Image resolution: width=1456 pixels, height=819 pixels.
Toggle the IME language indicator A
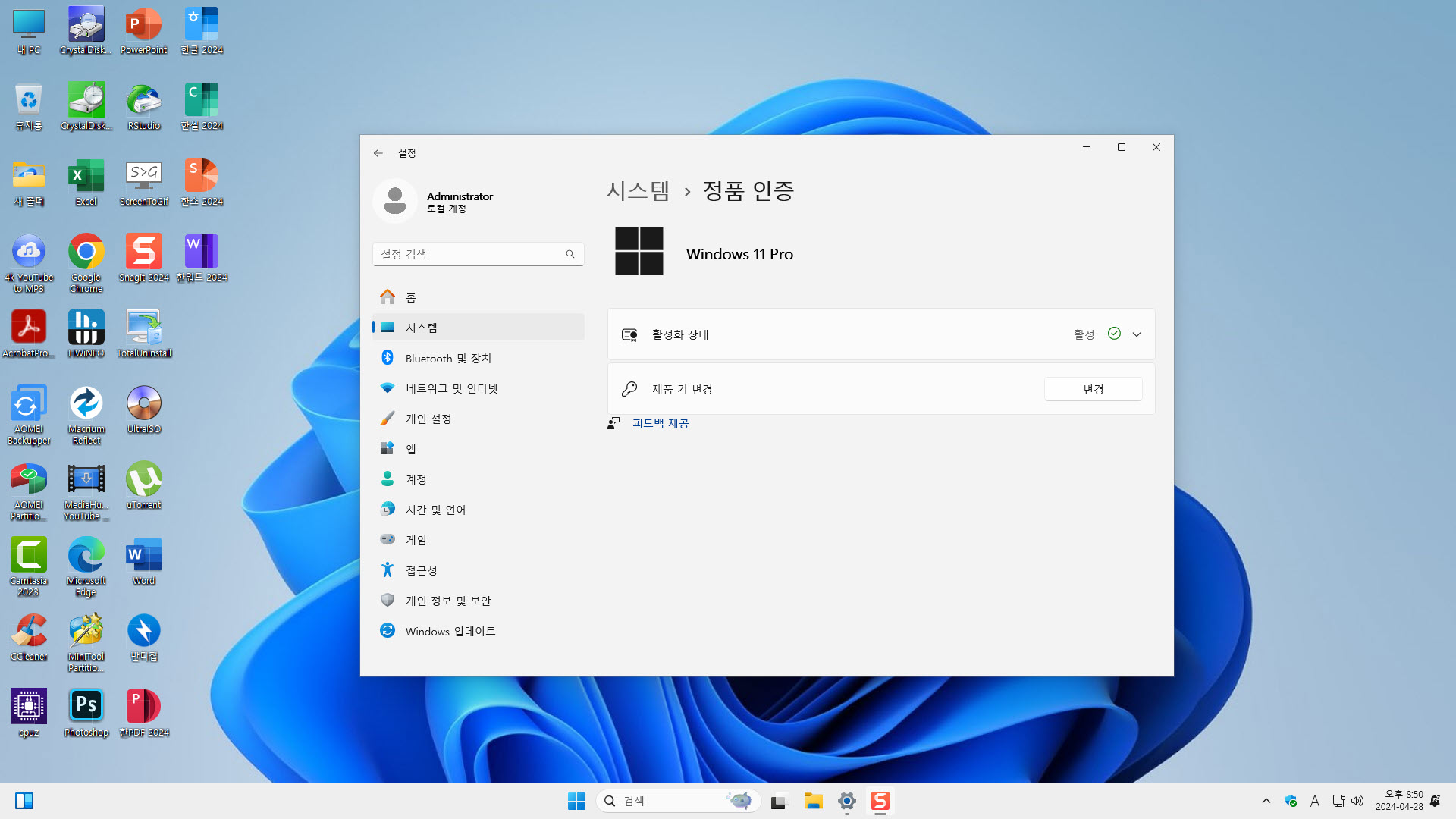(x=1315, y=801)
